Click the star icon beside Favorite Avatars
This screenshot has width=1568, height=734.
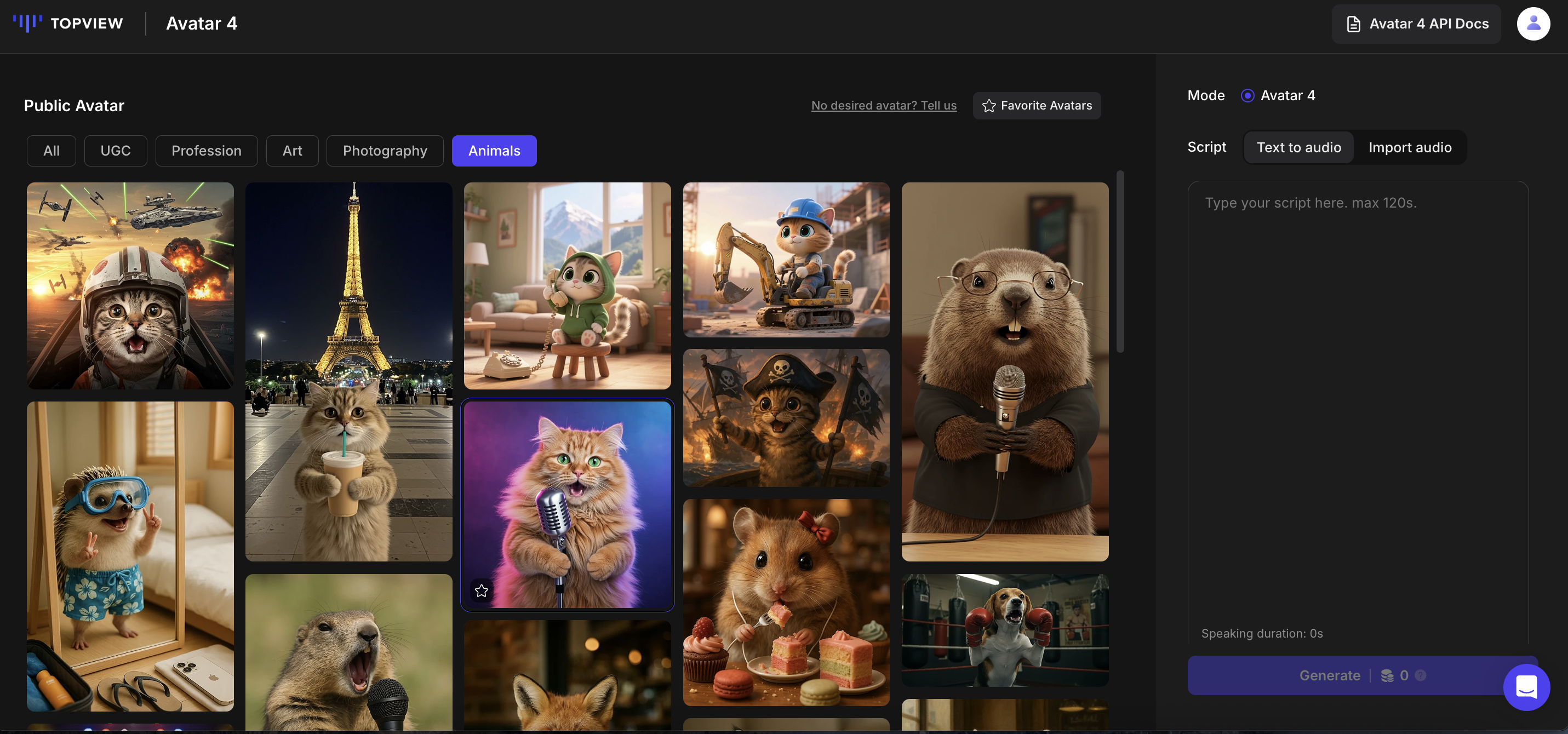(989, 105)
